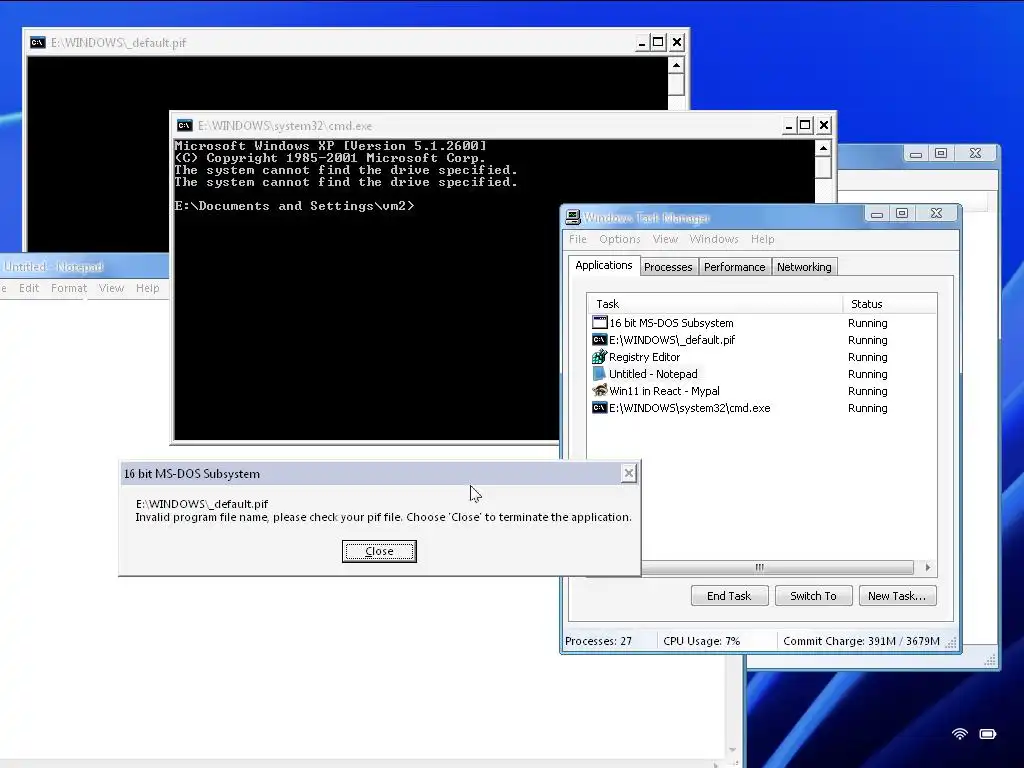
Task: Click the Mypal browser icon in task list
Action: pyautogui.click(x=599, y=391)
